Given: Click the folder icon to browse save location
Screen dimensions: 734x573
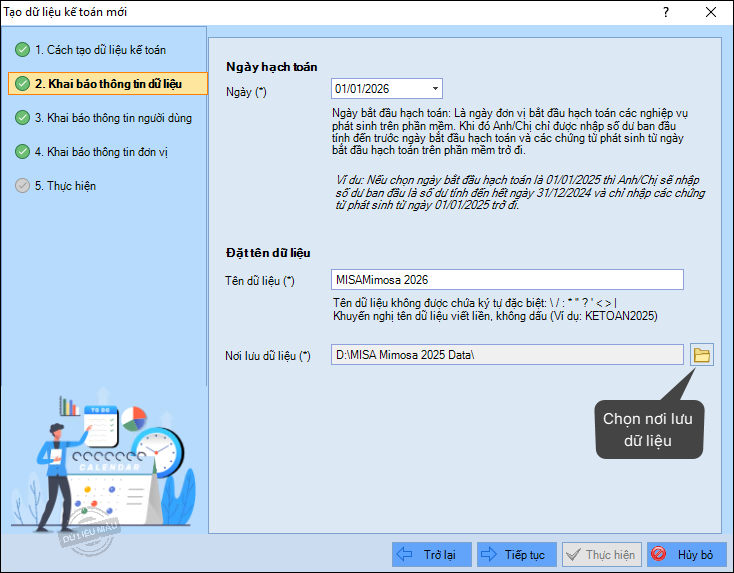Looking at the screenshot, I should 702,355.
